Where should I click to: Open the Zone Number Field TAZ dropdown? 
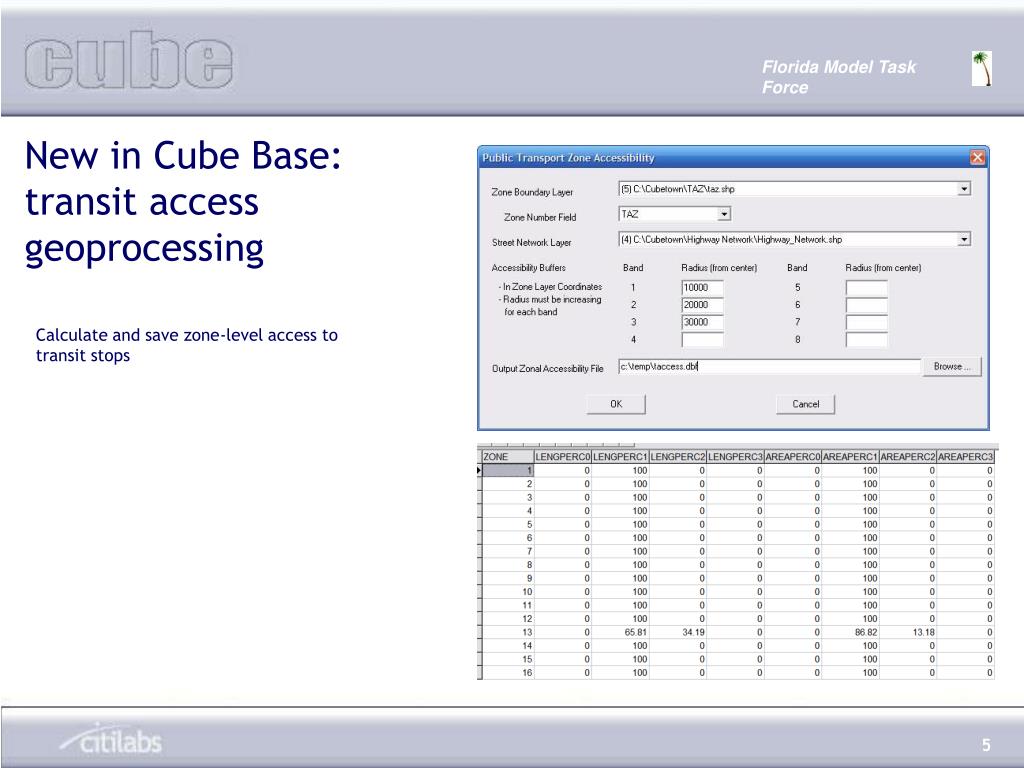tap(724, 214)
